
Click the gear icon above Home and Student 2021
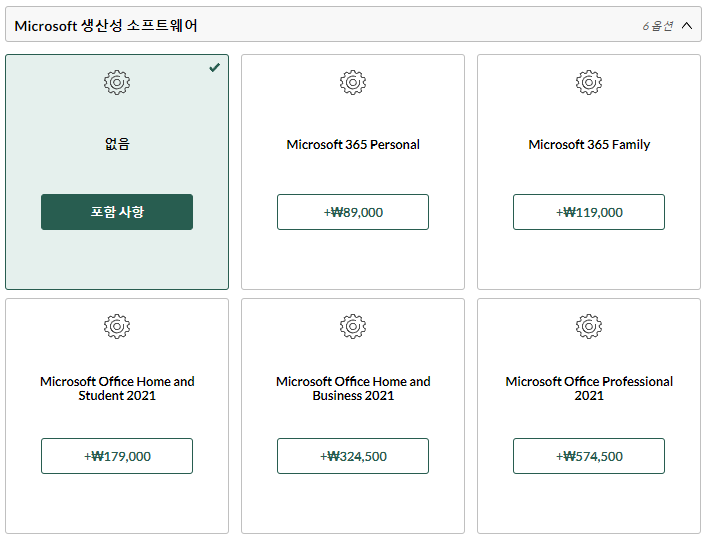point(117,326)
